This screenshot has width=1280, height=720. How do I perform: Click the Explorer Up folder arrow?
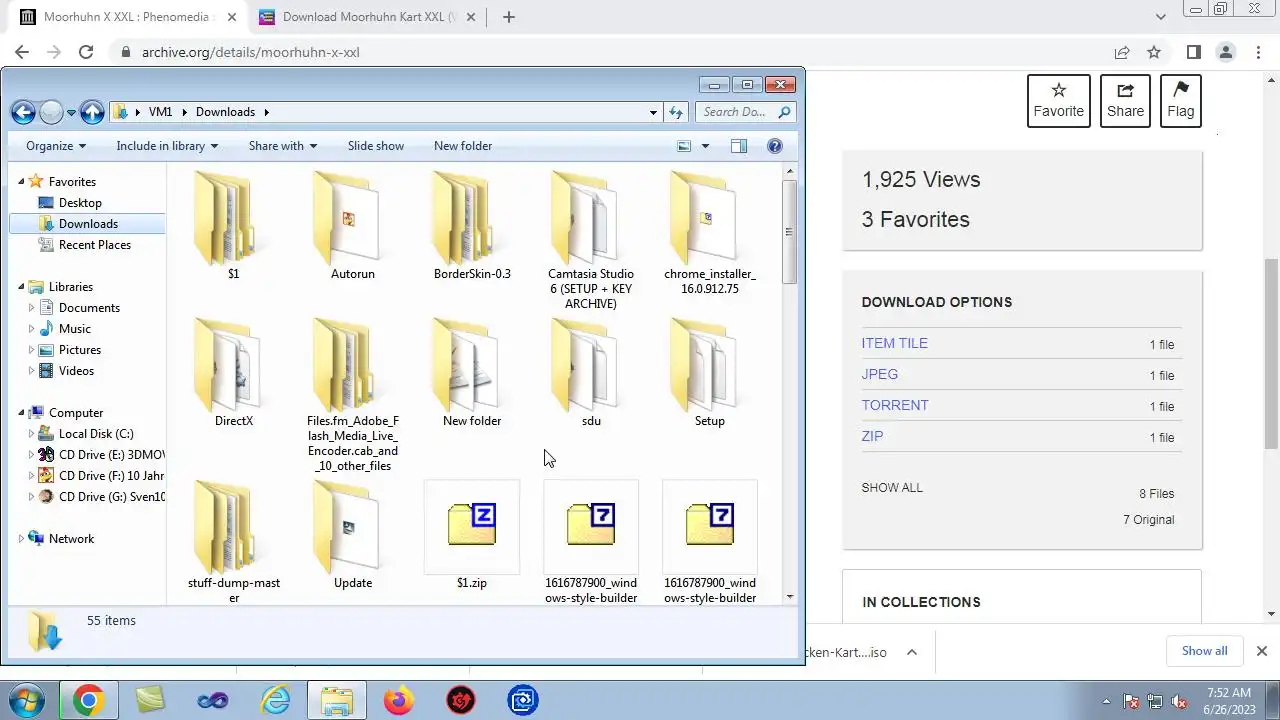[x=92, y=112]
